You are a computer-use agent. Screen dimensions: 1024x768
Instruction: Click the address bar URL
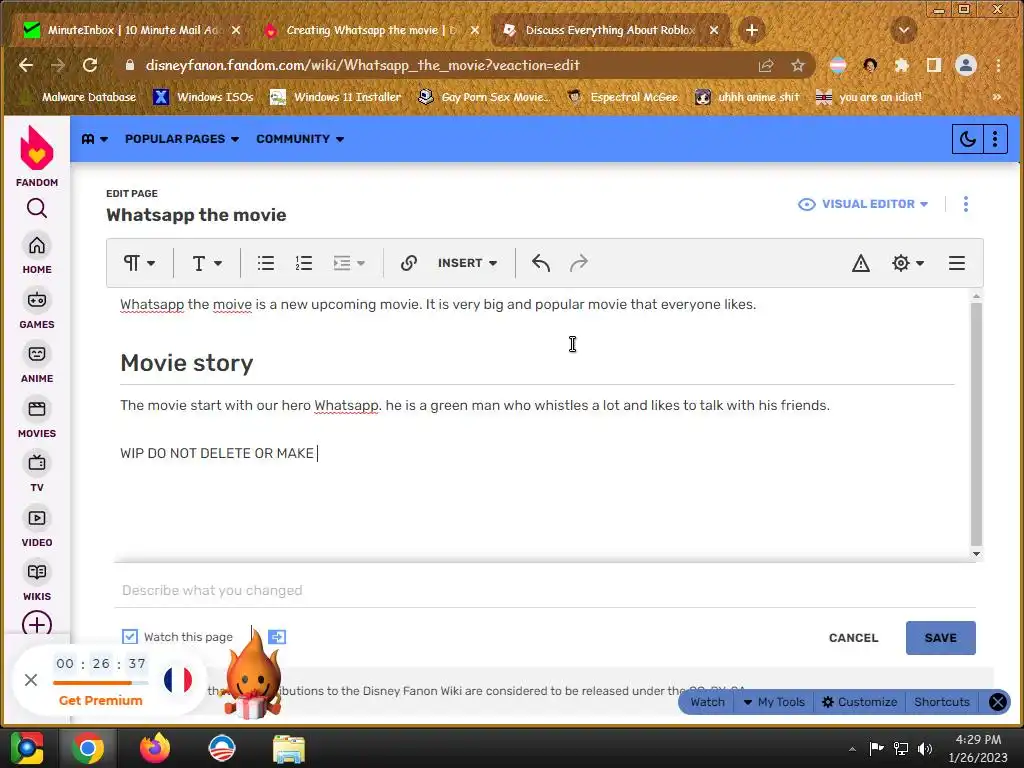point(362,65)
